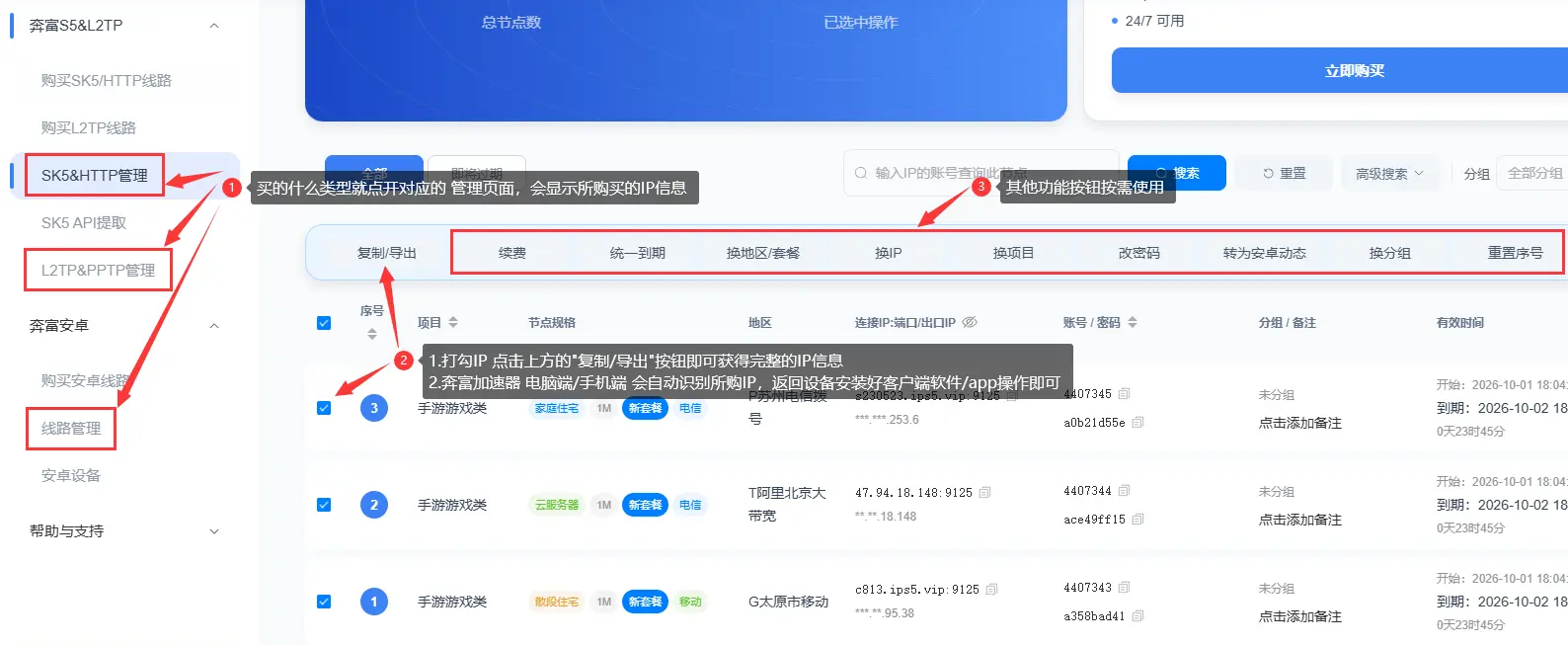Click the serial number 3 badge
Image resolution: width=1568 pixels, height=645 pixels.
(x=374, y=408)
